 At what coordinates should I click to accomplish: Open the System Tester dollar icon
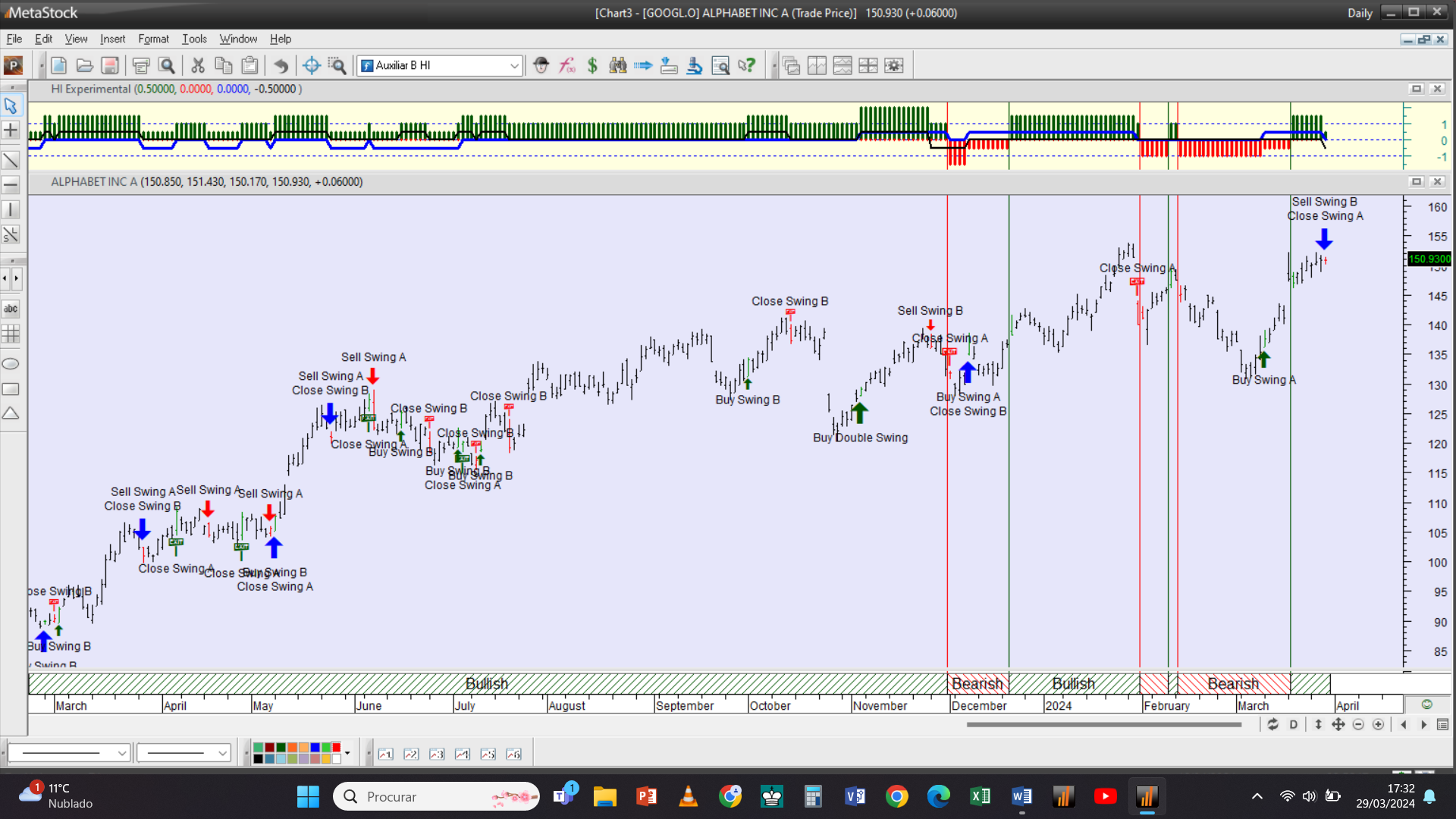592,66
